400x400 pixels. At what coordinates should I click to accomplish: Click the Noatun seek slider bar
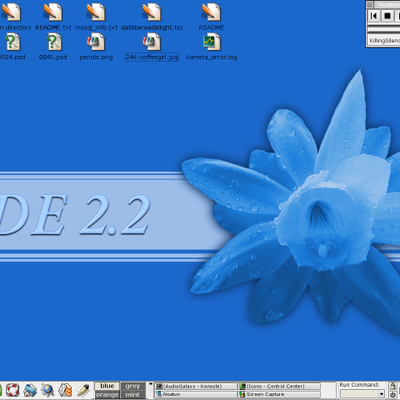(383, 30)
